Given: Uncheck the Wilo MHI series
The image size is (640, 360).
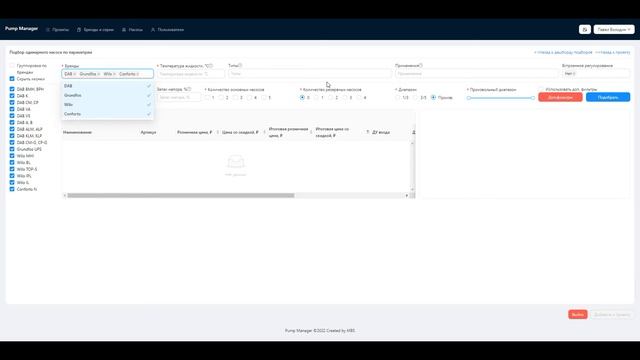Looking at the screenshot, I should click(12, 156).
